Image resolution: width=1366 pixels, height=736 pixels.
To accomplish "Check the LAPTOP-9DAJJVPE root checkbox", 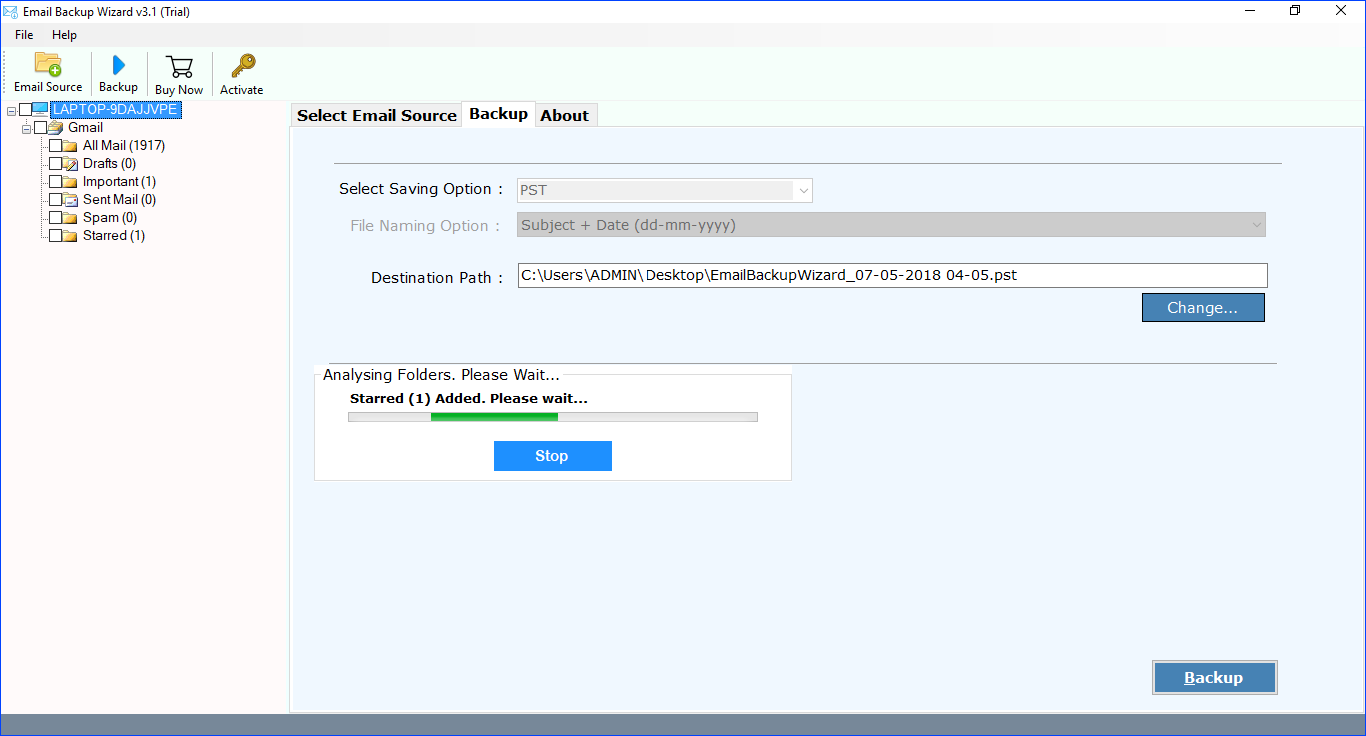I will point(25,109).
